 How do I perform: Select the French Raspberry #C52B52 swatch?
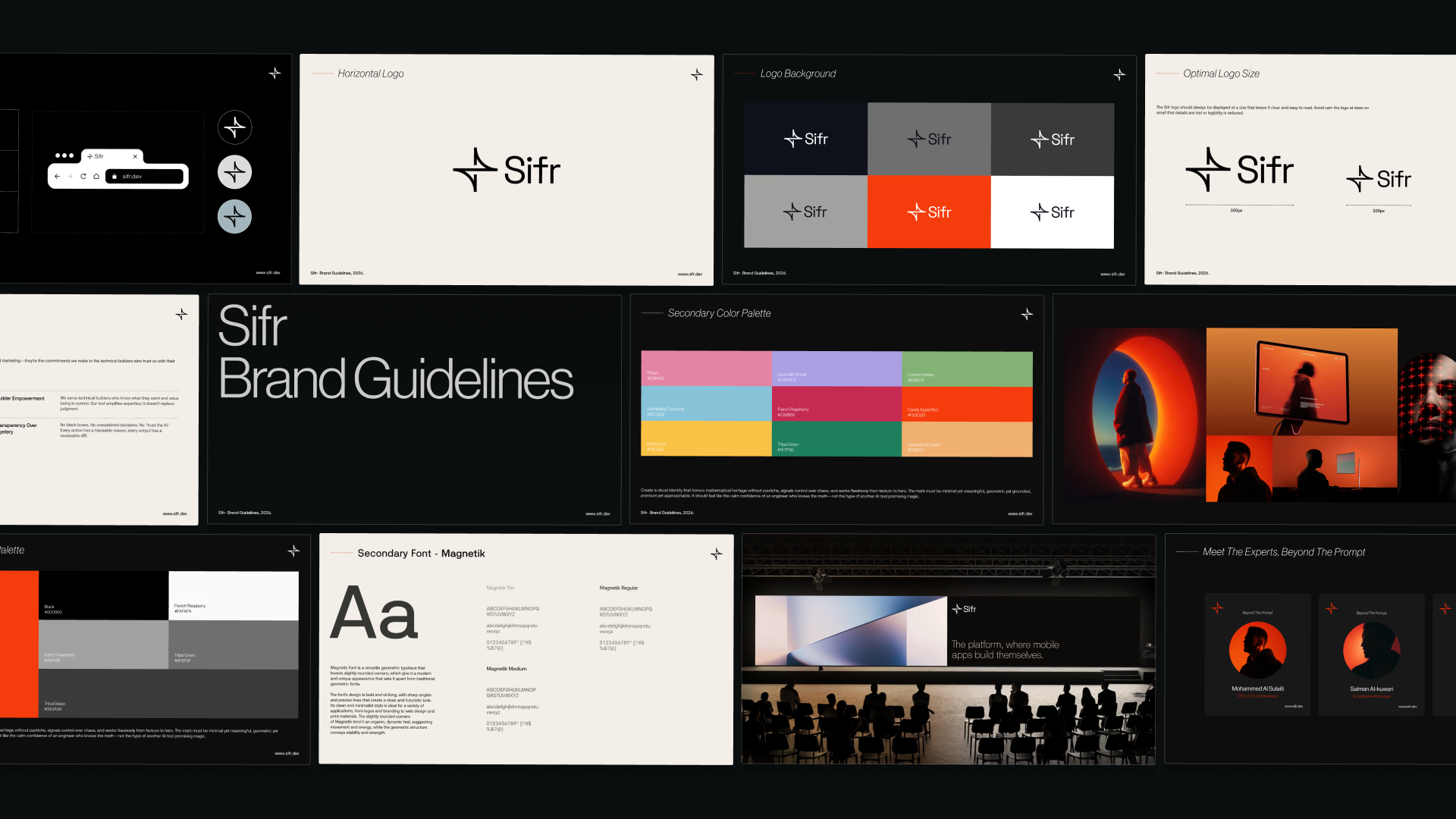836,403
